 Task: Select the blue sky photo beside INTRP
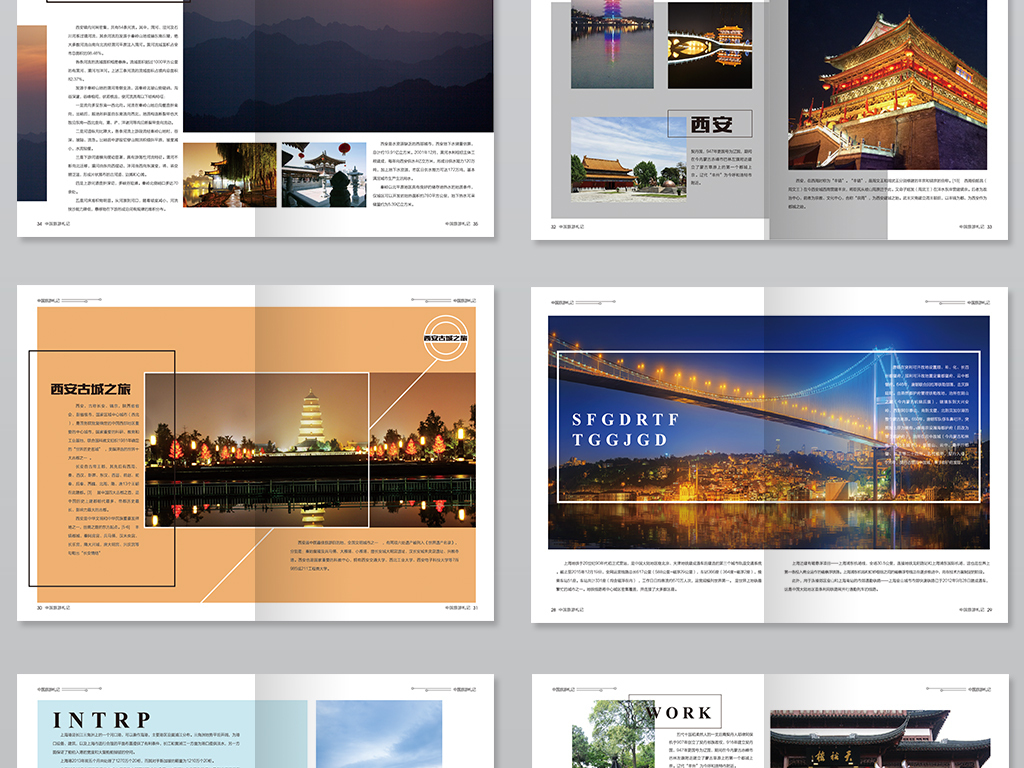pos(378,734)
